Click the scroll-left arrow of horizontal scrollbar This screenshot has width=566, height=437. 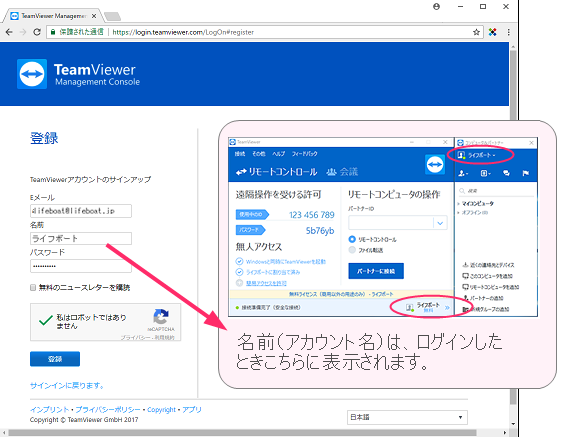click(4, 433)
